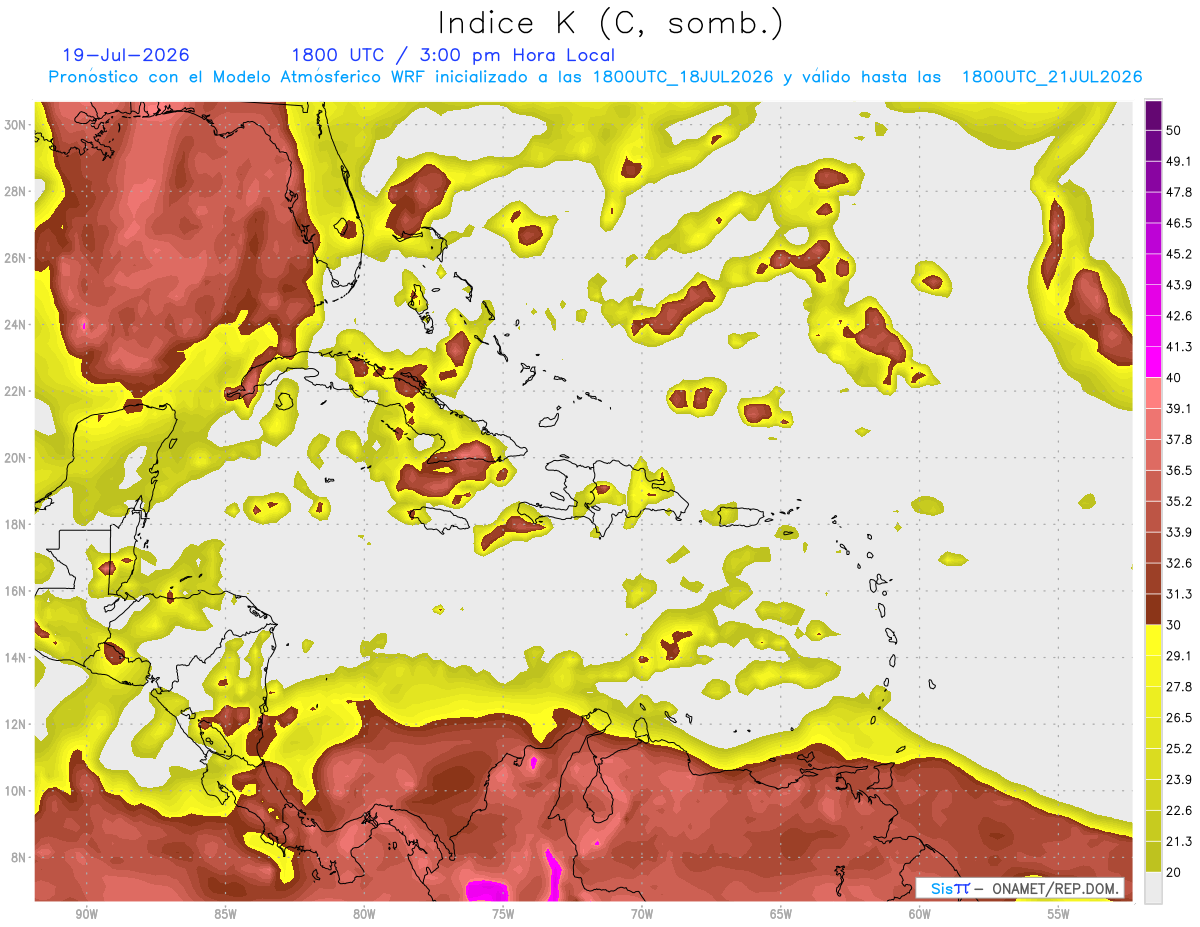Click the colorbar value '37.8'

1178,440
